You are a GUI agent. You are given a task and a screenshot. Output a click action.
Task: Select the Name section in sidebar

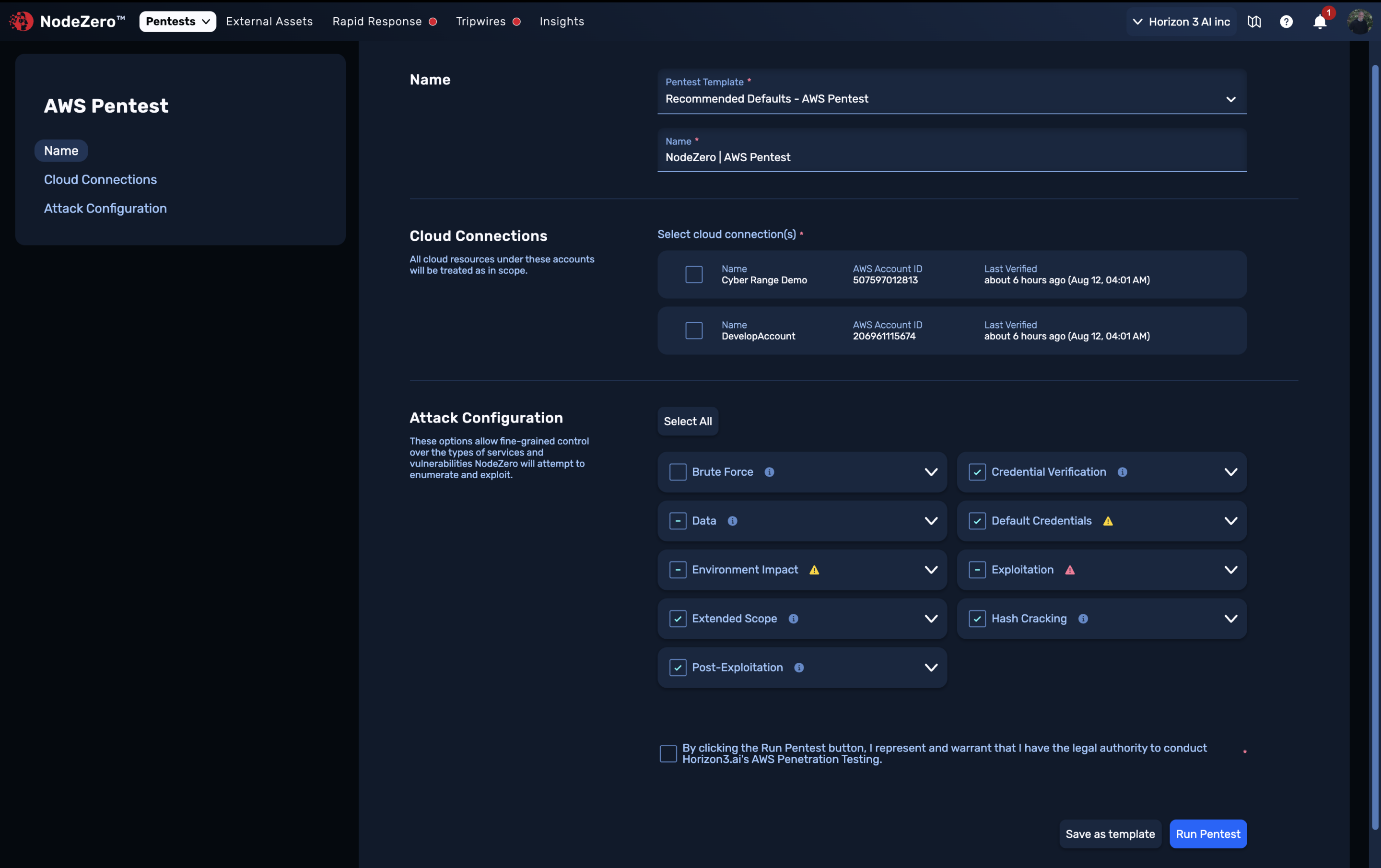click(x=61, y=150)
